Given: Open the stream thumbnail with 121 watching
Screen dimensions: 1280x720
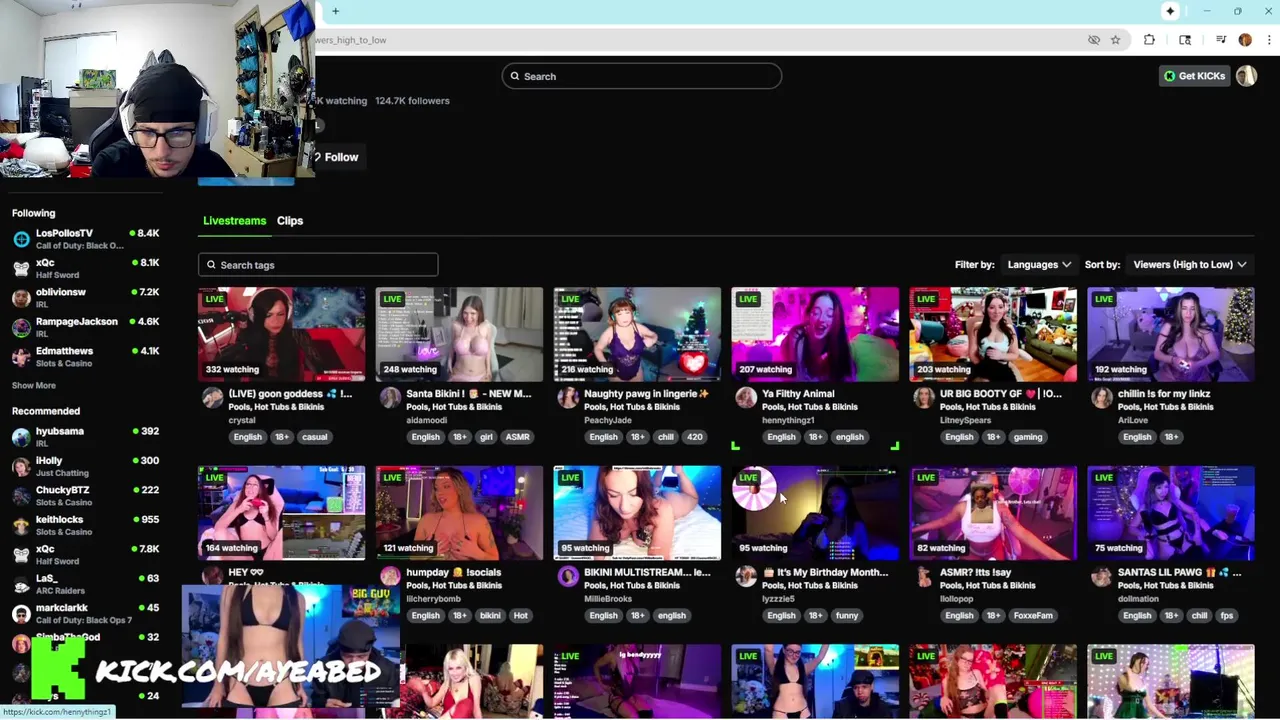Looking at the screenshot, I should tap(460, 513).
